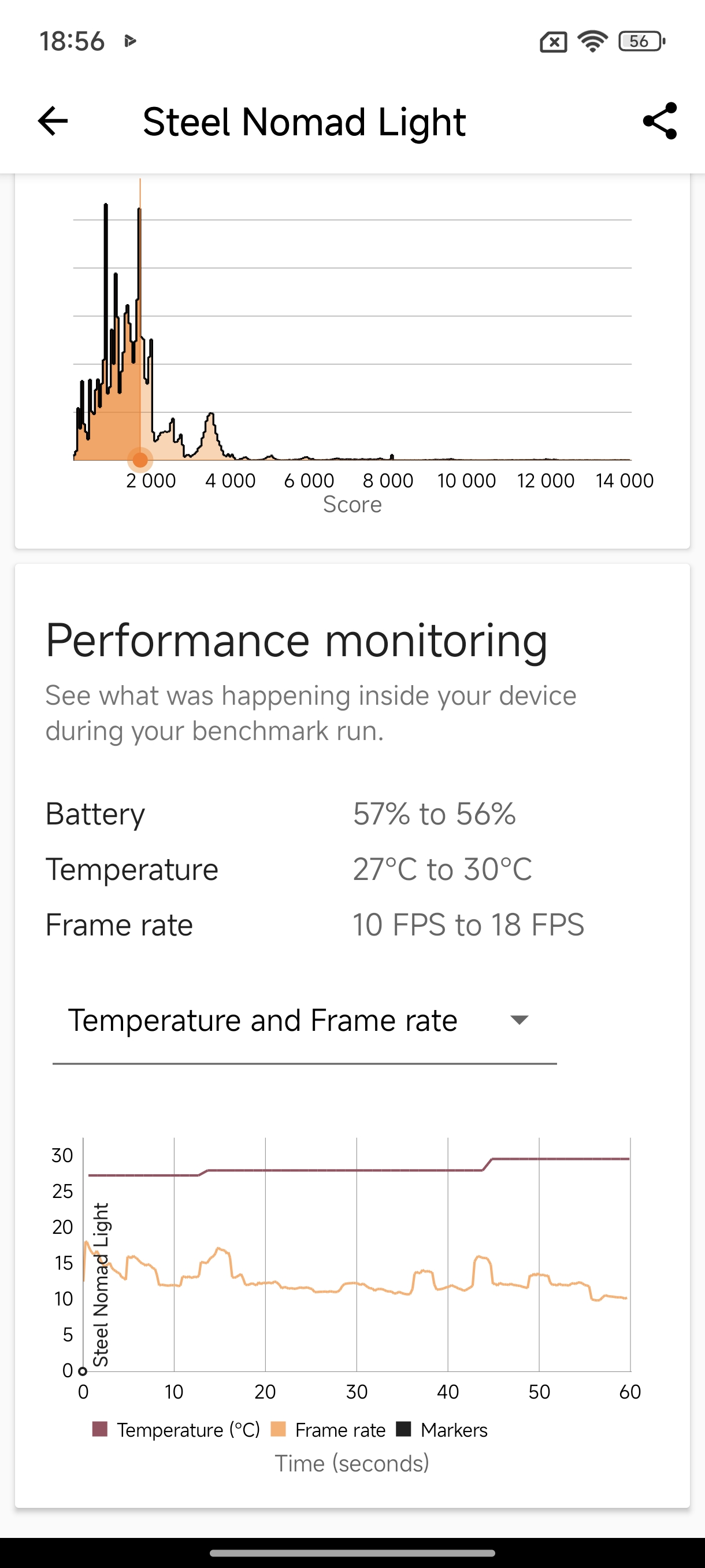Tap the Wi-Fi status icon
This screenshot has width=705, height=1568.
(592, 42)
